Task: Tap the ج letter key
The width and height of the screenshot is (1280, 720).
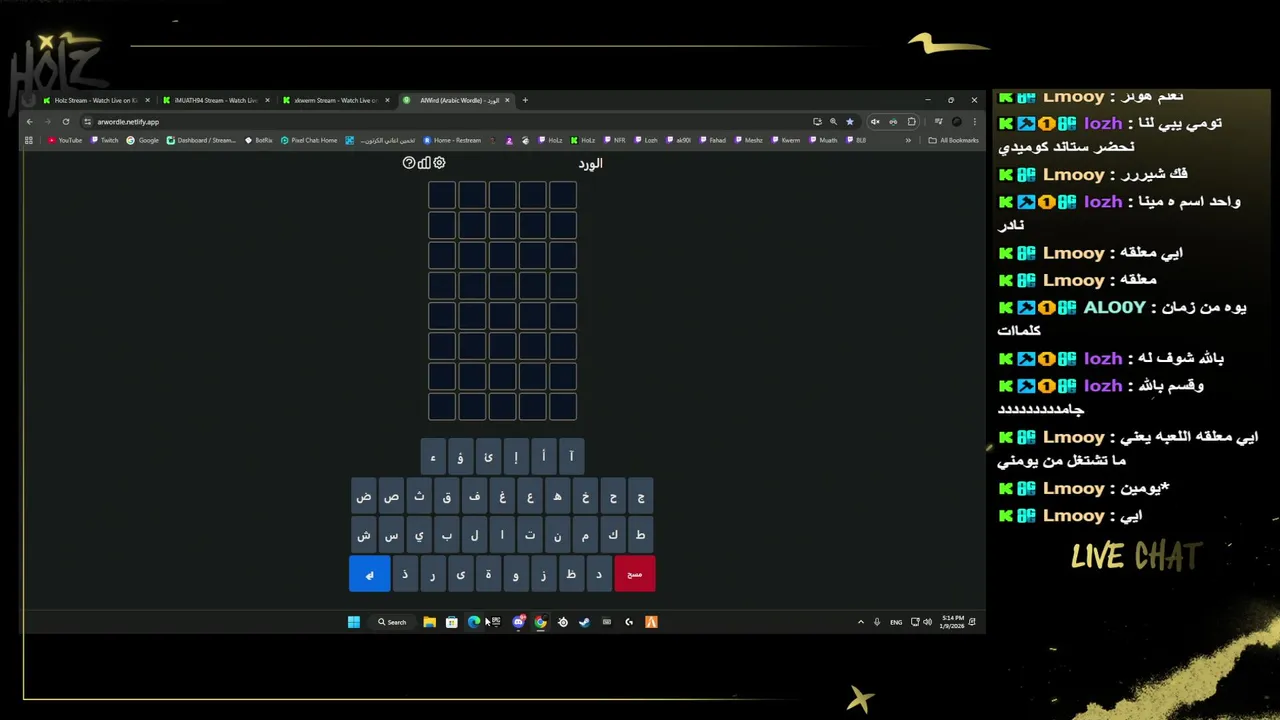Action: 641,496
